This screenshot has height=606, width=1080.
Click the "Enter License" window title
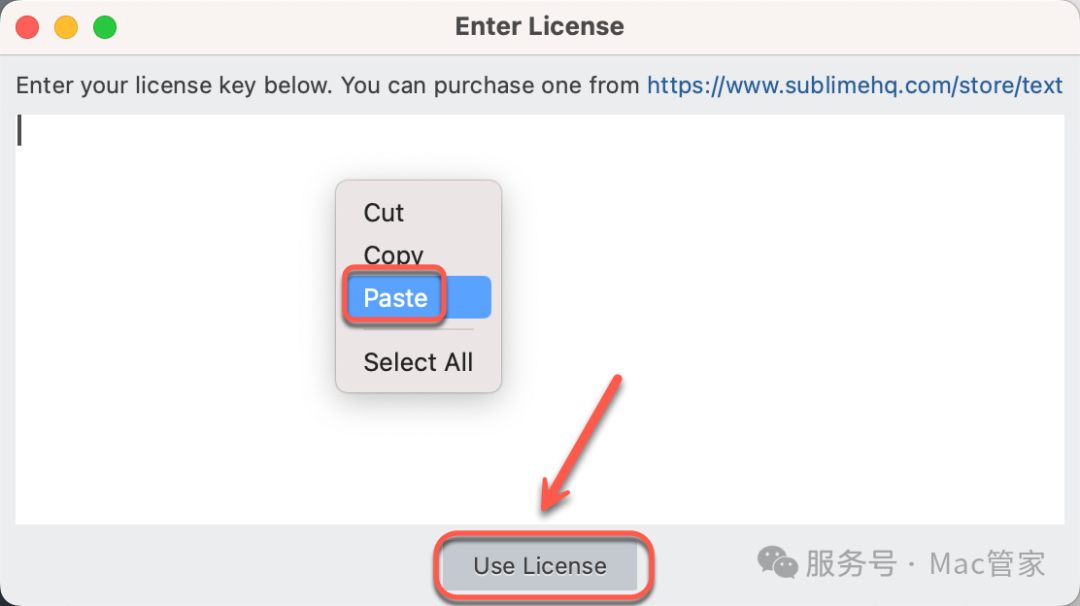click(x=539, y=27)
